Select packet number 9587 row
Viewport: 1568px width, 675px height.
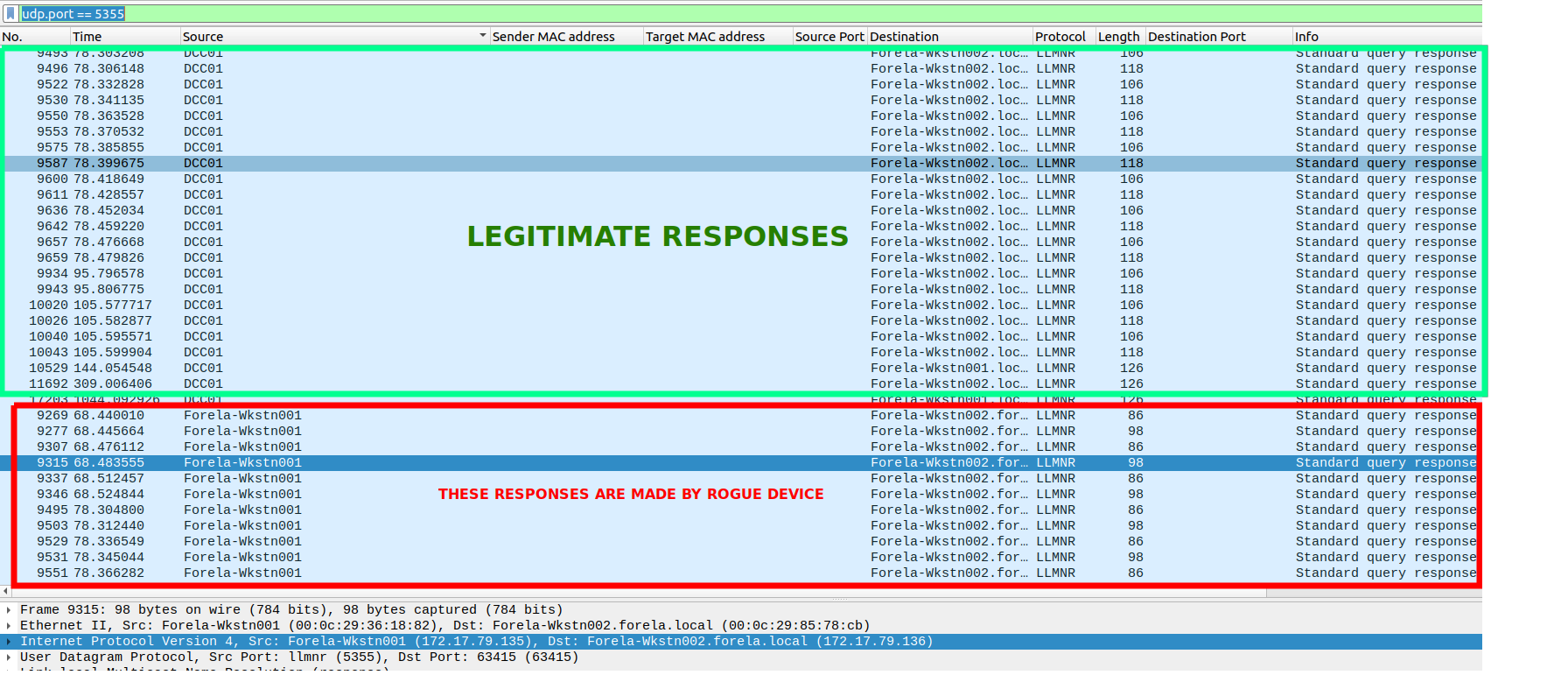[x=525, y=164]
